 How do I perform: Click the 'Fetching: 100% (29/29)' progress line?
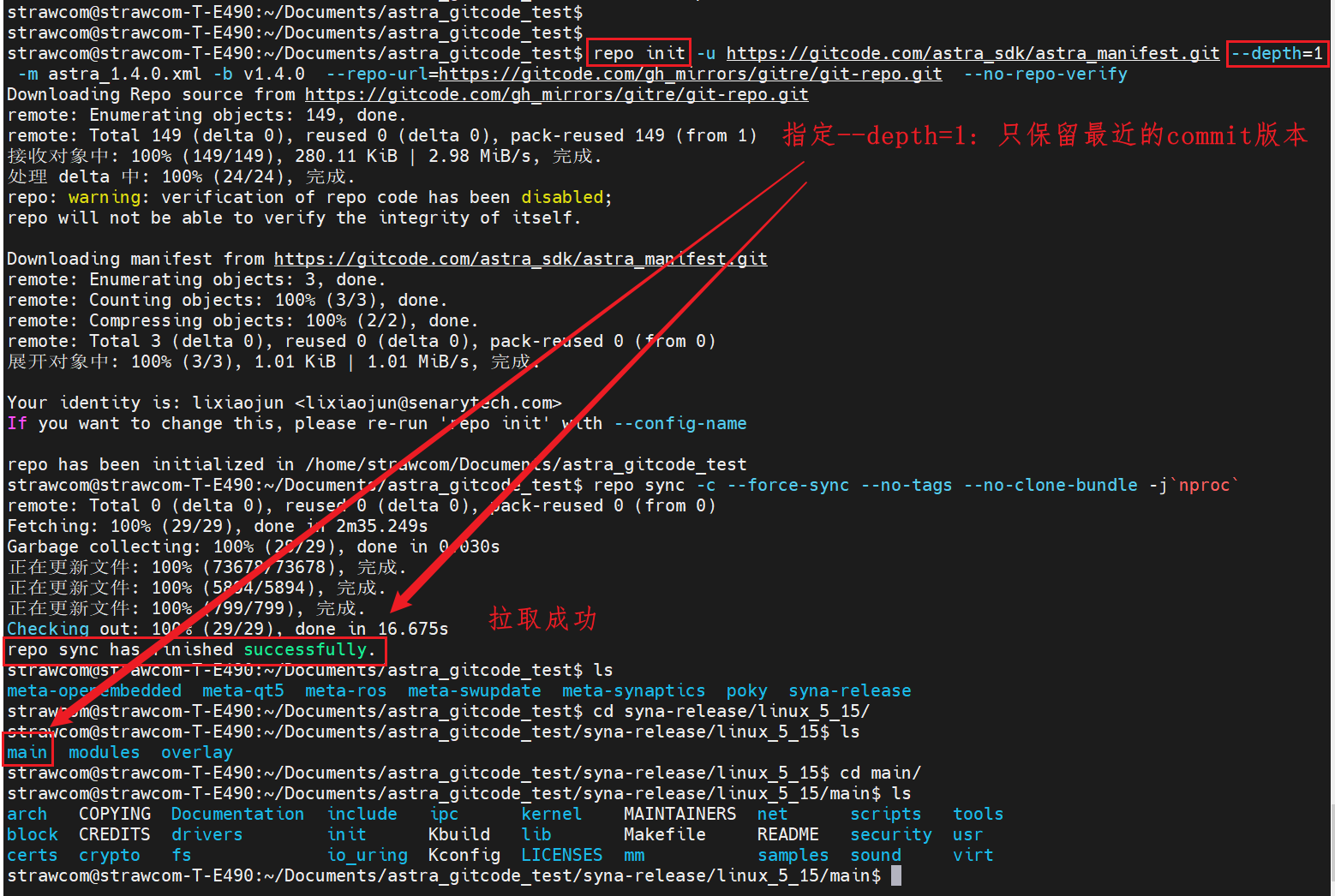coord(218,526)
